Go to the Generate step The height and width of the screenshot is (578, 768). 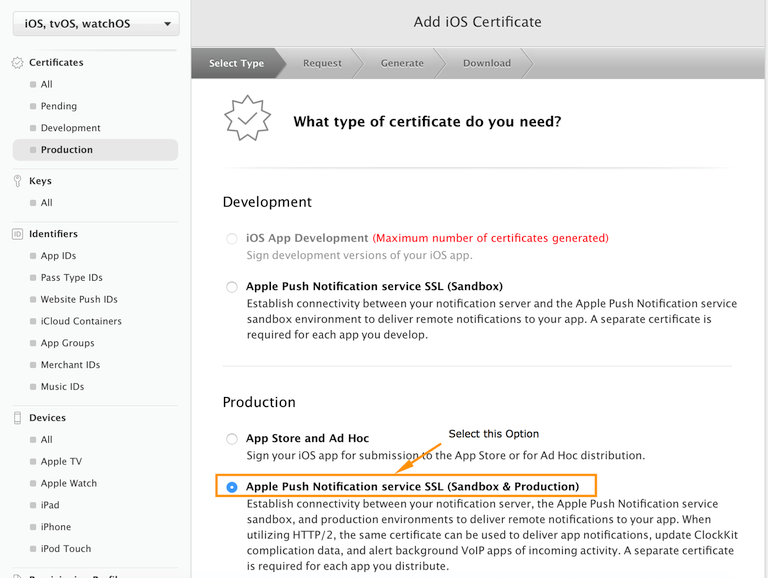(402, 63)
